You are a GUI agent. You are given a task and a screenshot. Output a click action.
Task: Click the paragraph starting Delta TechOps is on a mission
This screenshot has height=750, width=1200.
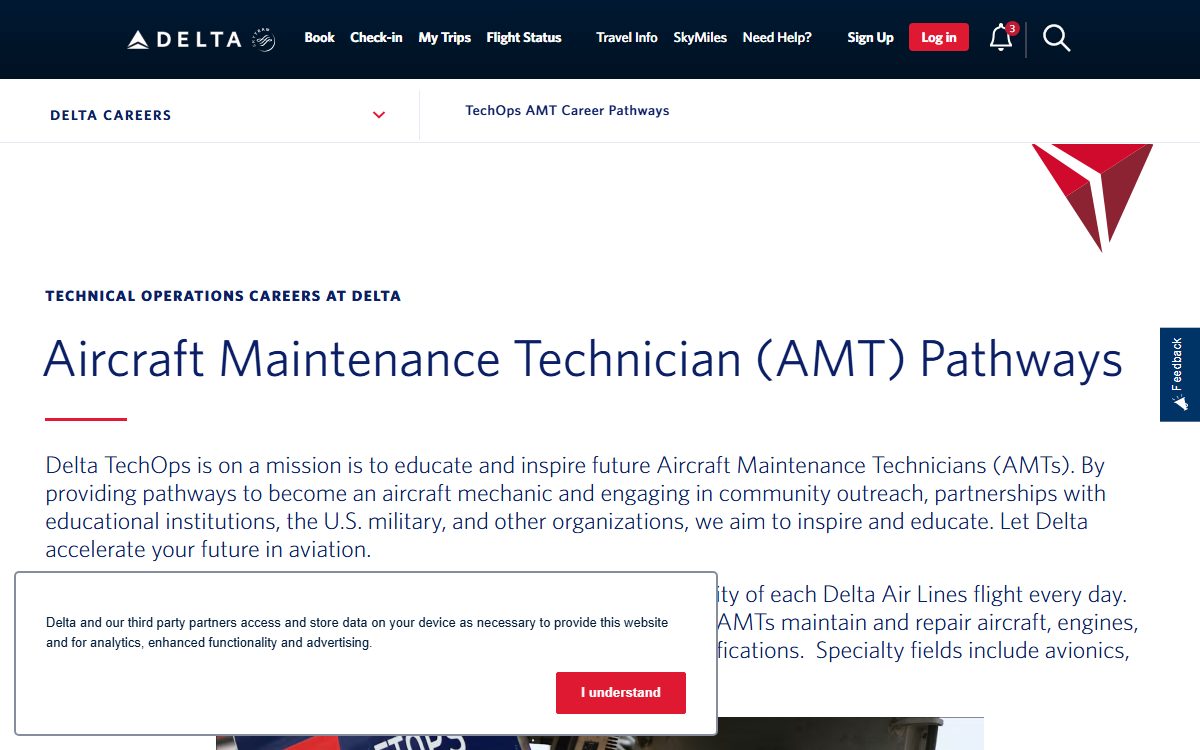(576, 507)
